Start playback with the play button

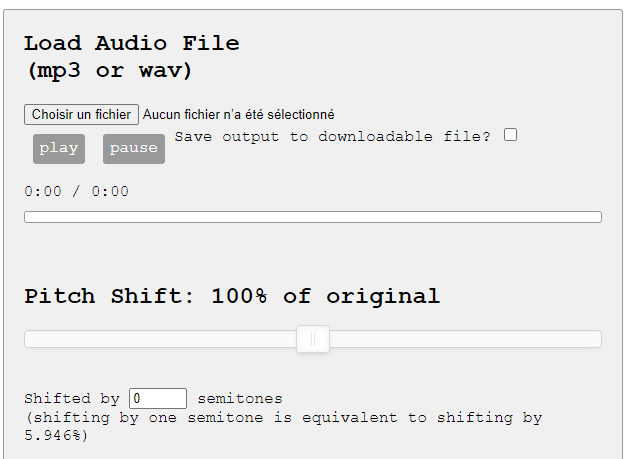(x=59, y=148)
